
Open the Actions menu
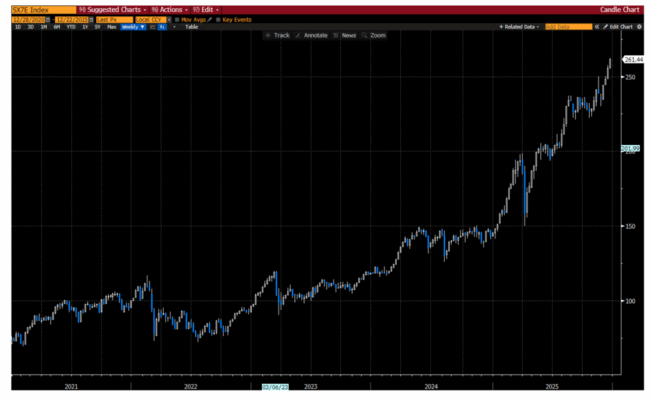[166, 9]
